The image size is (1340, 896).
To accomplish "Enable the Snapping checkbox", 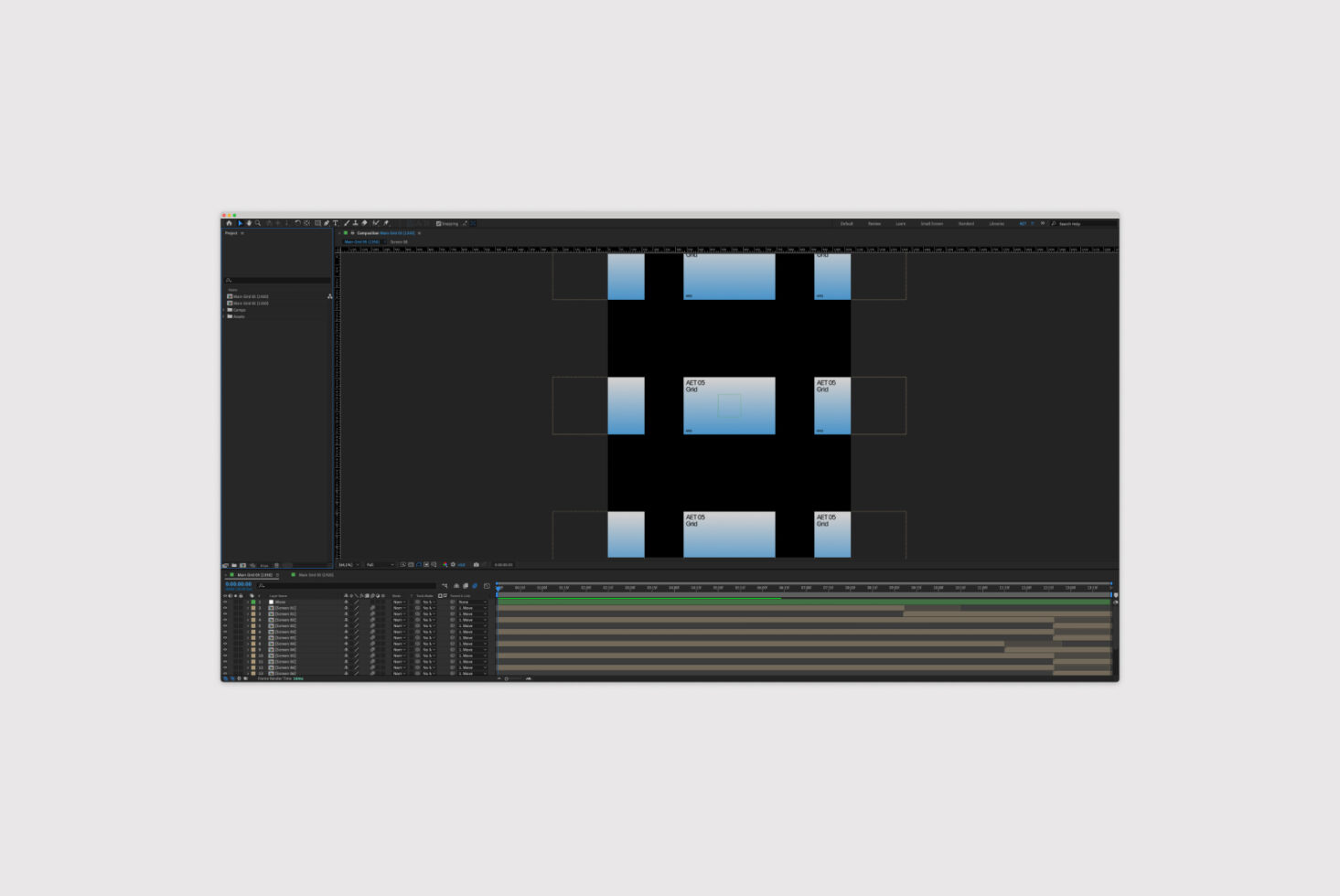I will 438,223.
